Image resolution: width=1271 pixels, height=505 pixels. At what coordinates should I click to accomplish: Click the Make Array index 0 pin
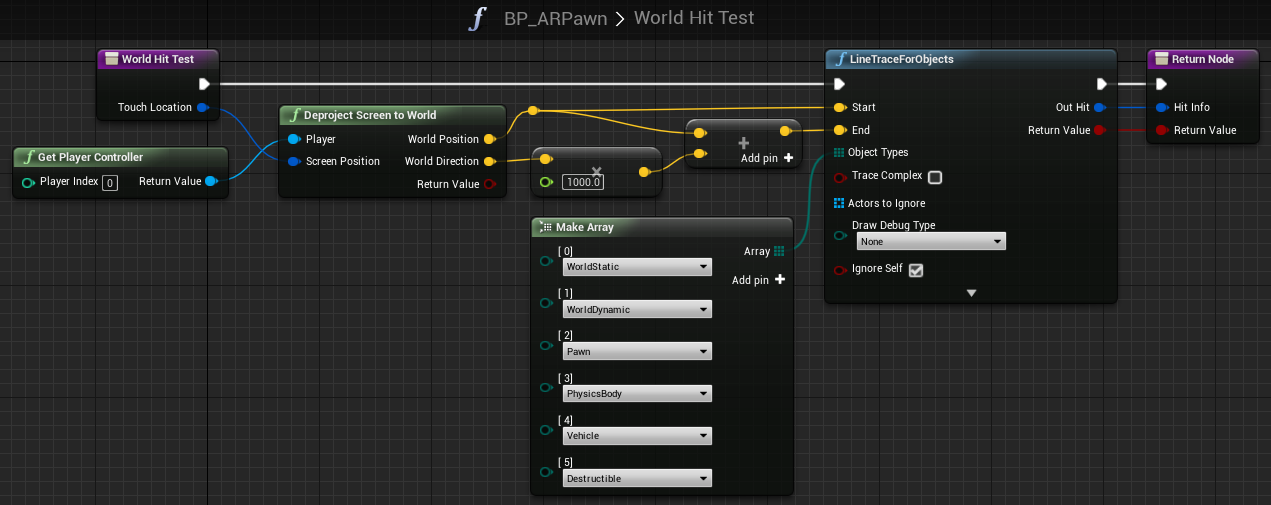[546, 262]
